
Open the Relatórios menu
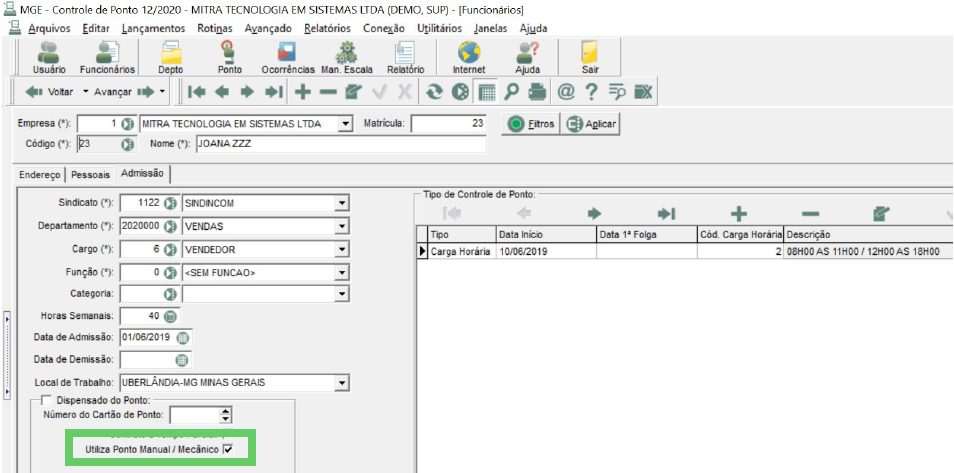(327, 28)
